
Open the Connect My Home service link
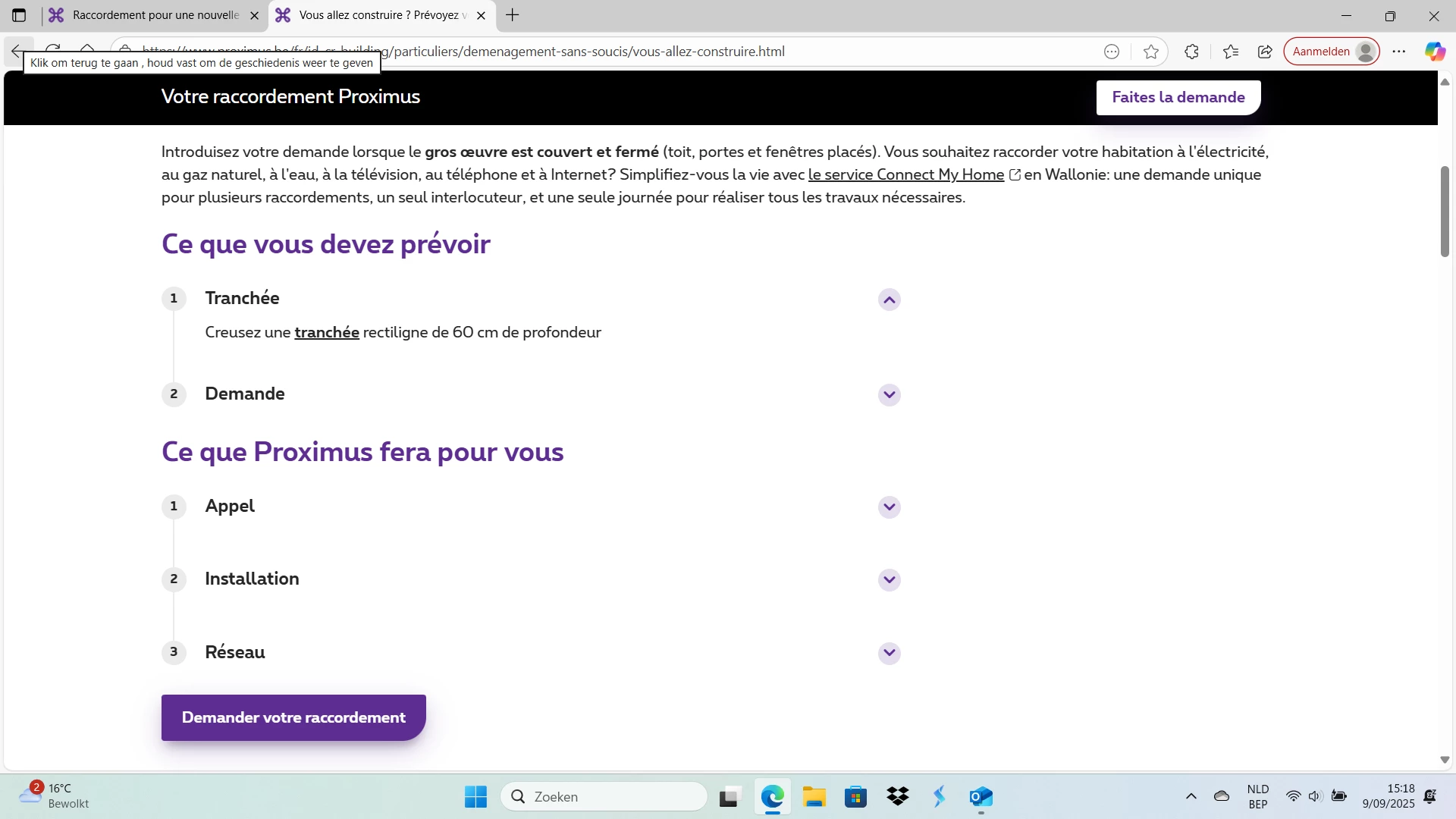point(905,174)
